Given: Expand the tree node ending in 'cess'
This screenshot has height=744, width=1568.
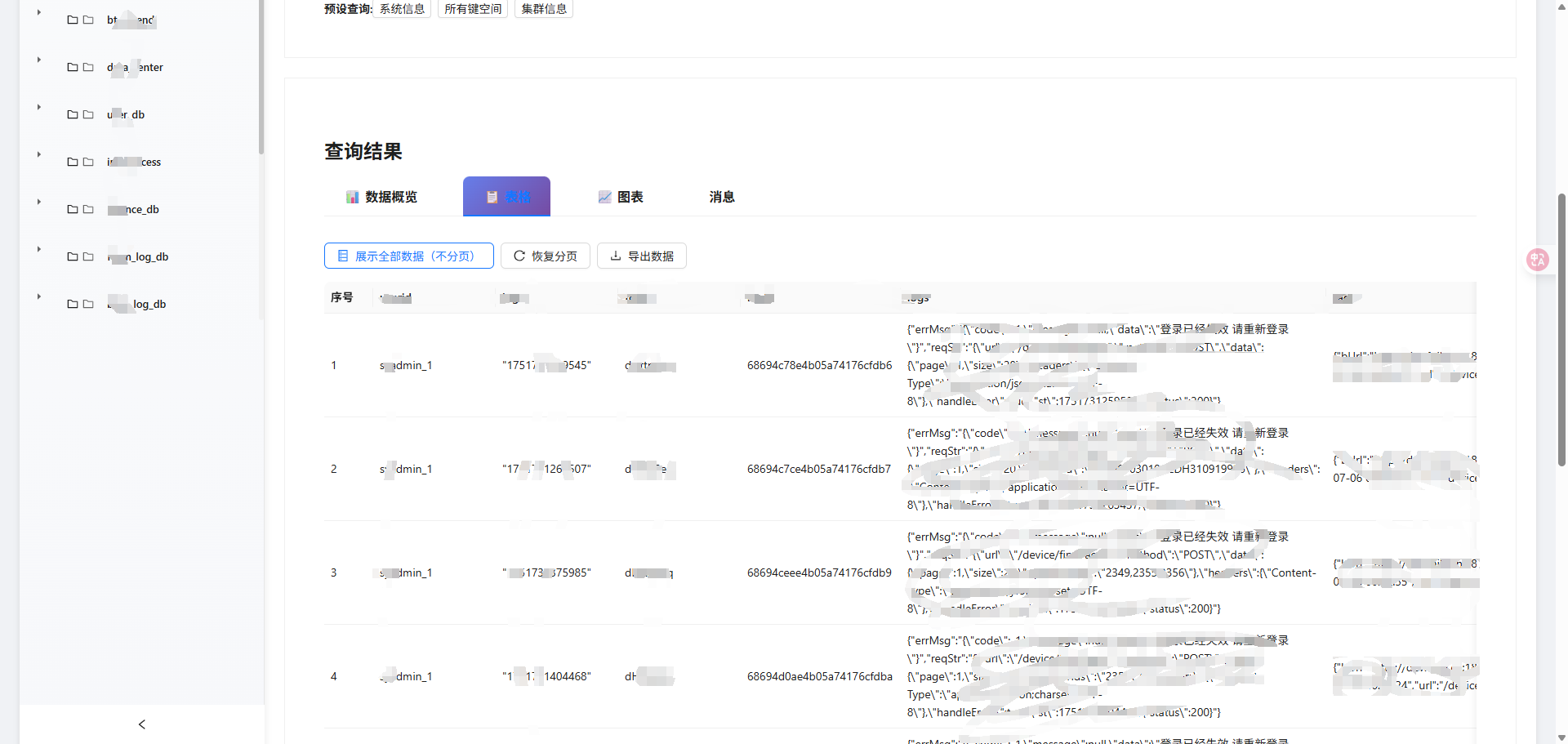Looking at the screenshot, I should 38,154.
